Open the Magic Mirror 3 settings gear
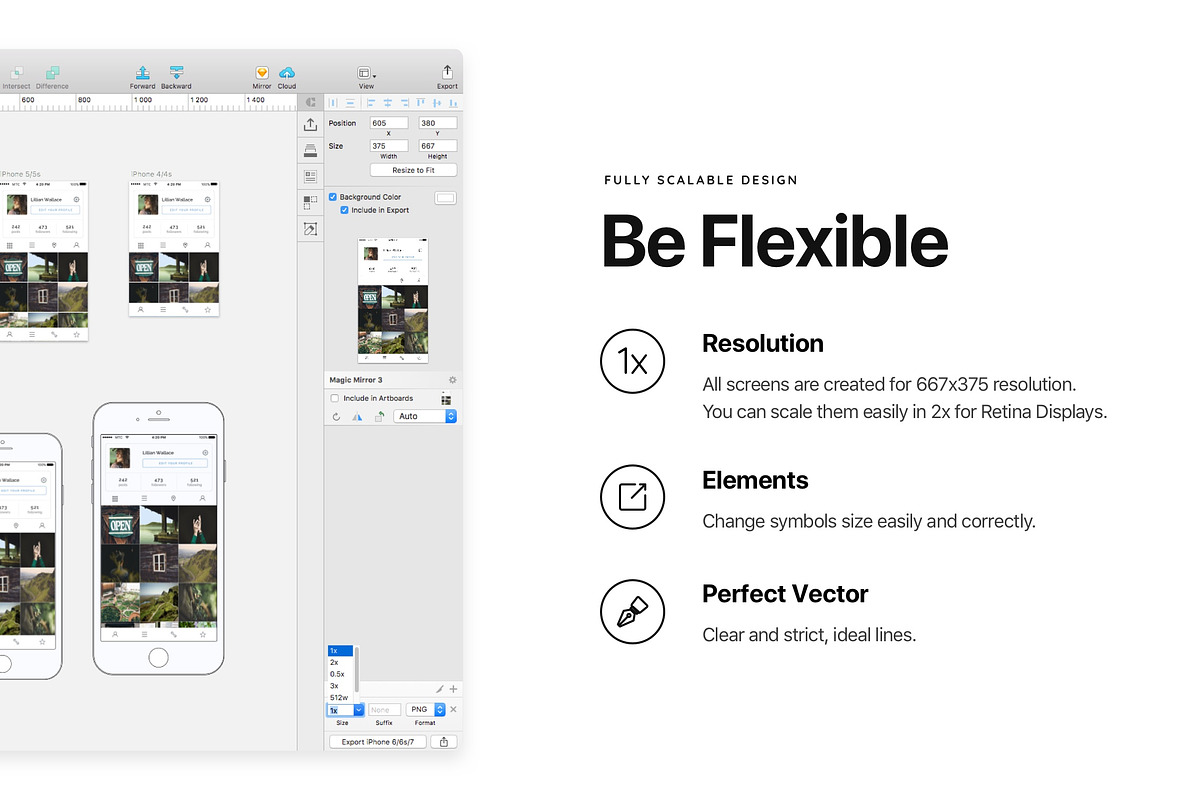The width and height of the screenshot is (1200, 800). (x=452, y=380)
